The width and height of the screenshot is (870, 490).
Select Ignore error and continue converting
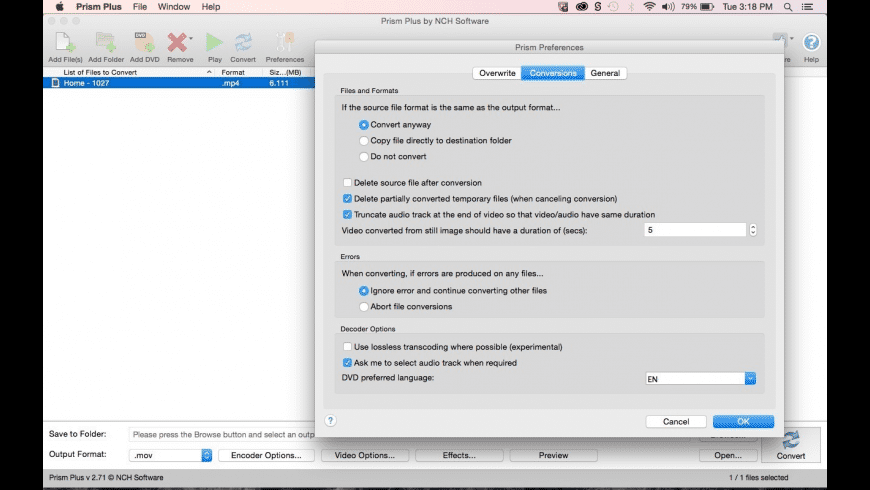(363, 291)
